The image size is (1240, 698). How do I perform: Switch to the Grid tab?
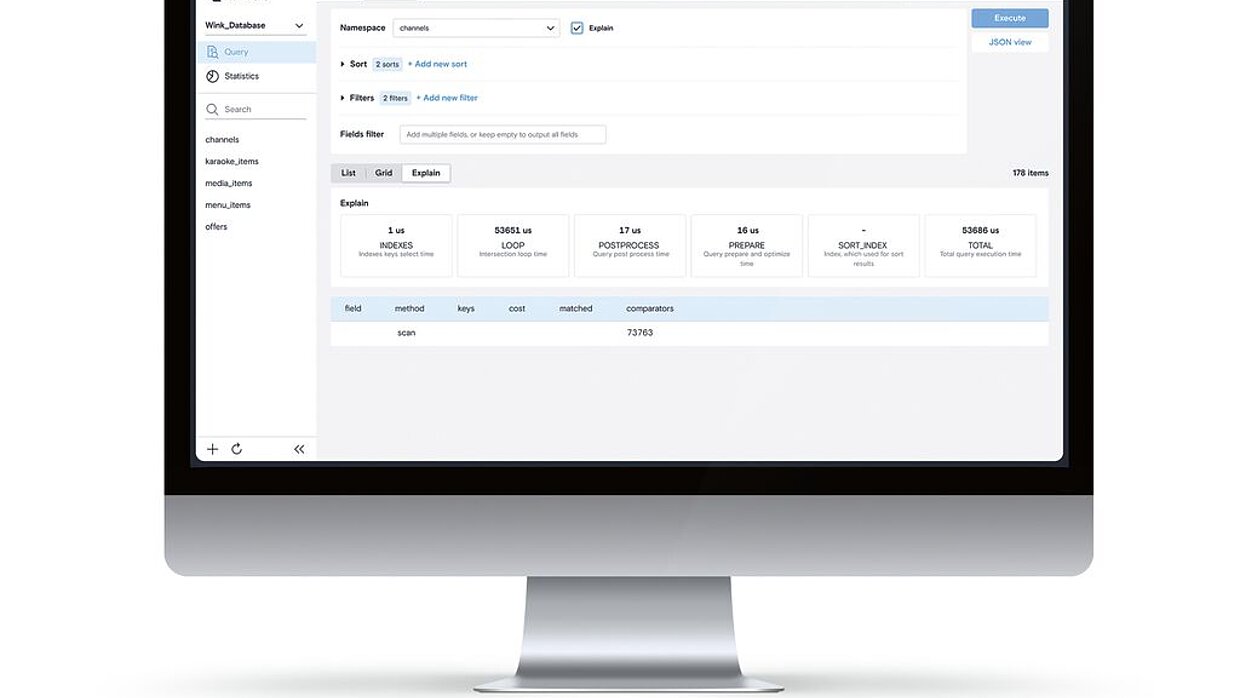384,173
